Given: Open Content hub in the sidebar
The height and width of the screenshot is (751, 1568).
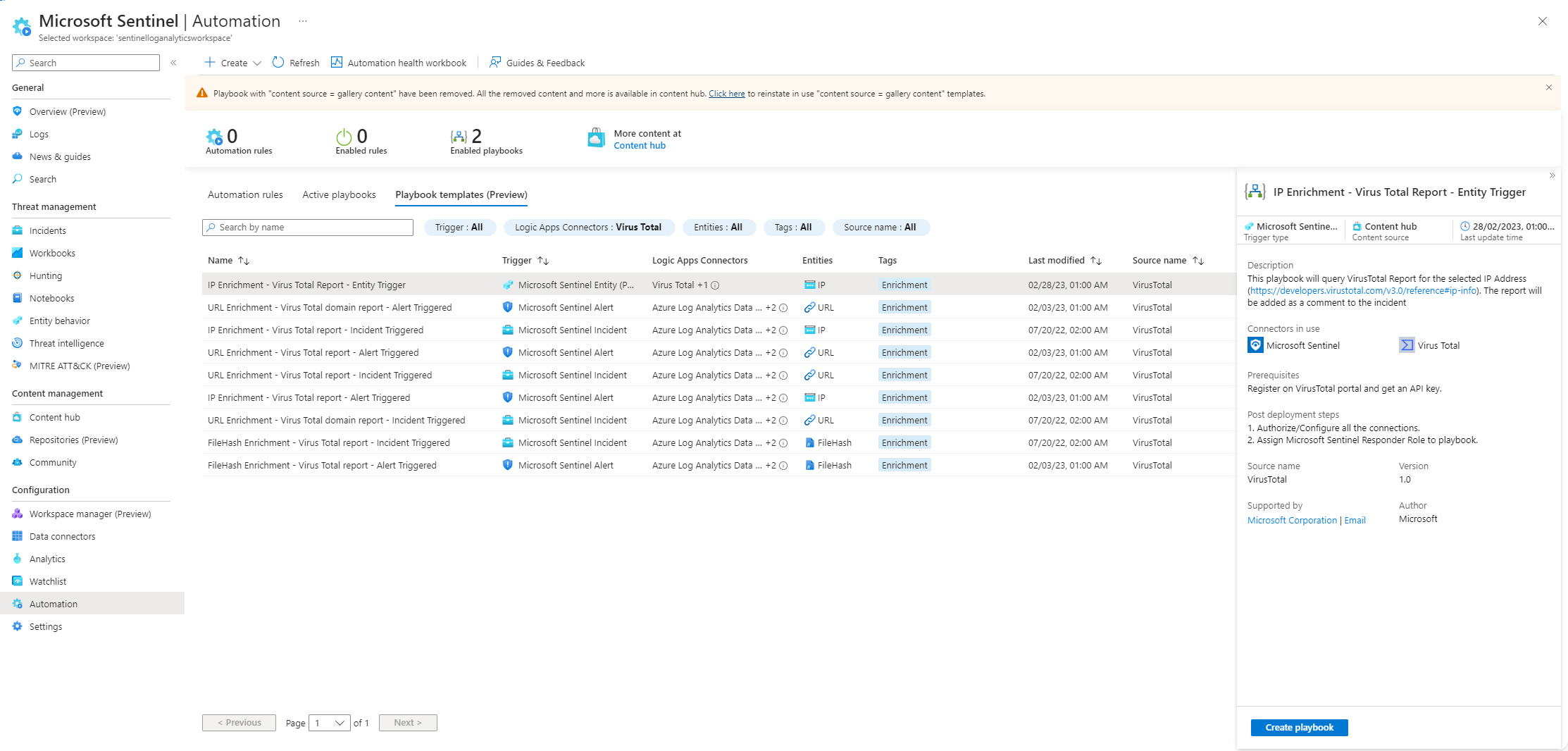Looking at the screenshot, I should 54,417.
